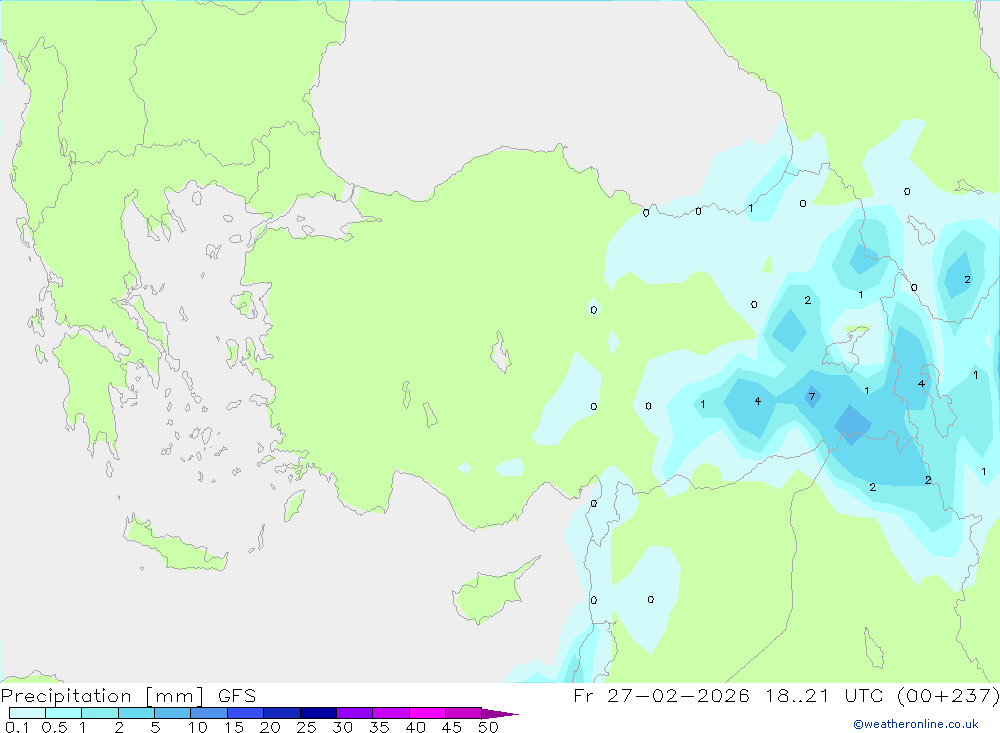Screen dimensions: 1000x733
Task: Click the legend label '0.1'
Action: (x=17, y=727)
